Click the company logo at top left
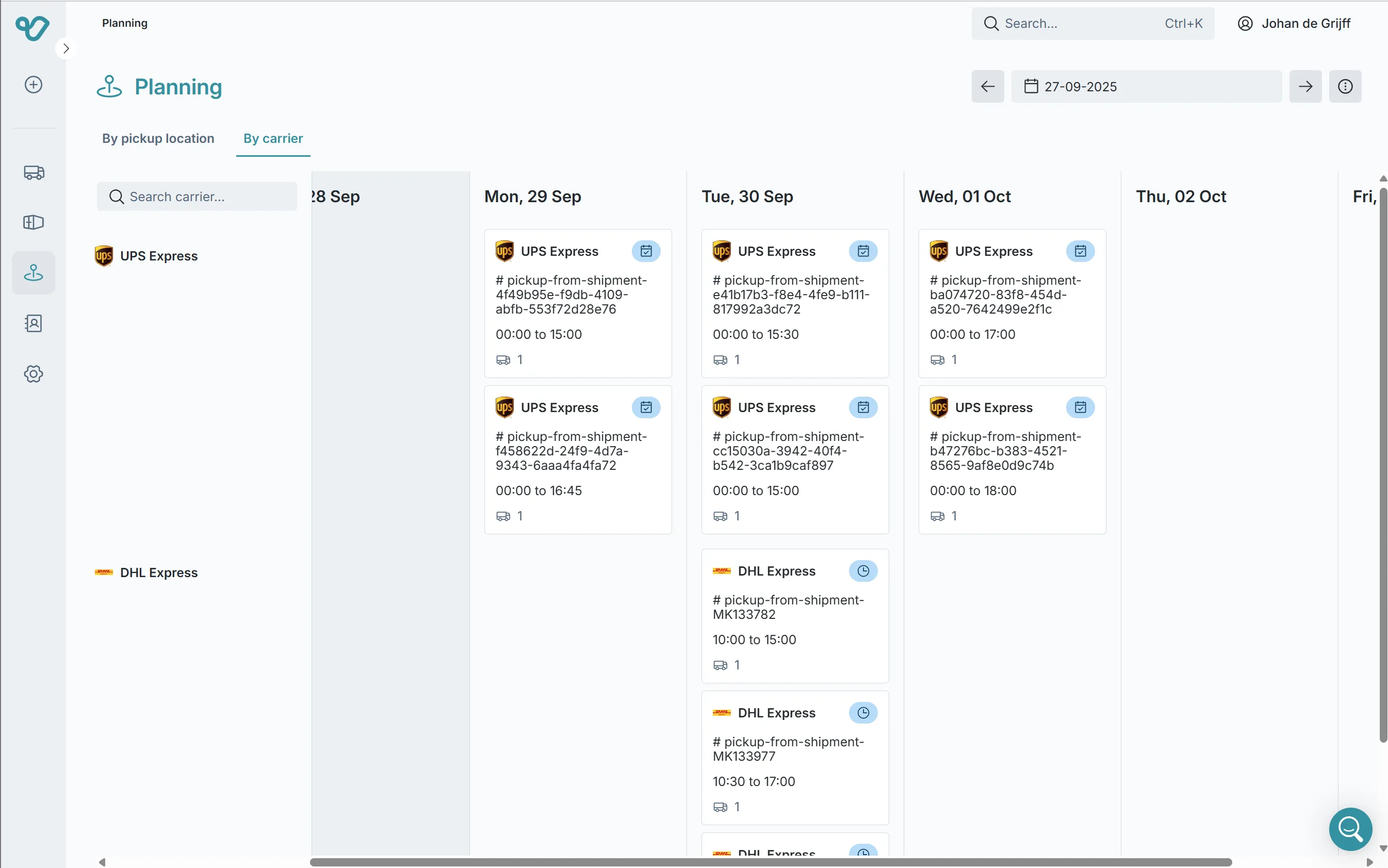This screenshot has width=1388, height=868. pos(32,29)
